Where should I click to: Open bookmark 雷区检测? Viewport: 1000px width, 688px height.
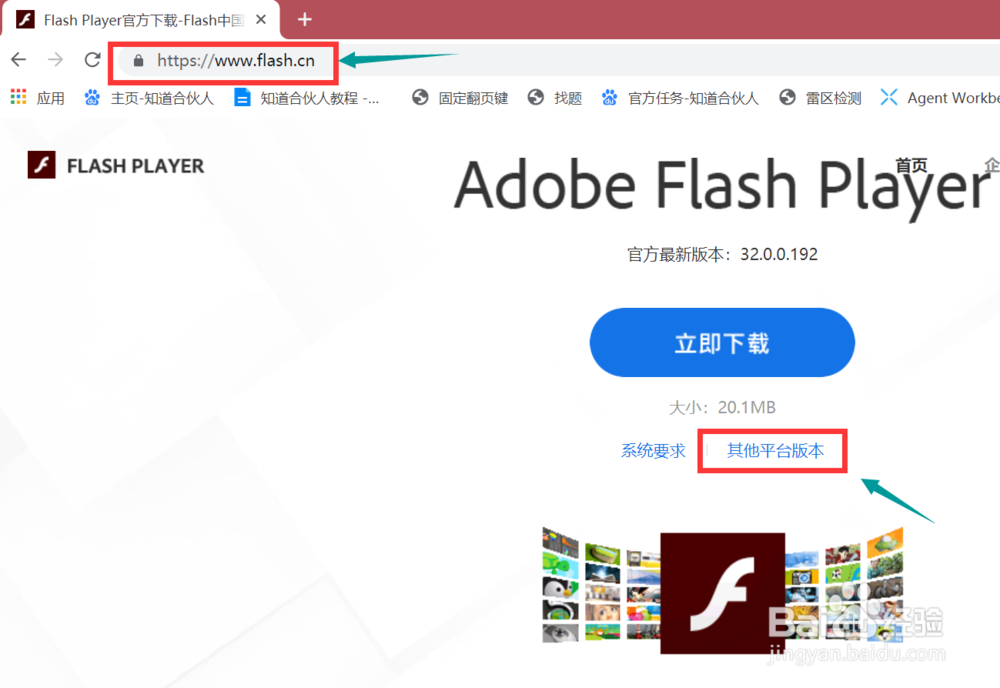820,98
